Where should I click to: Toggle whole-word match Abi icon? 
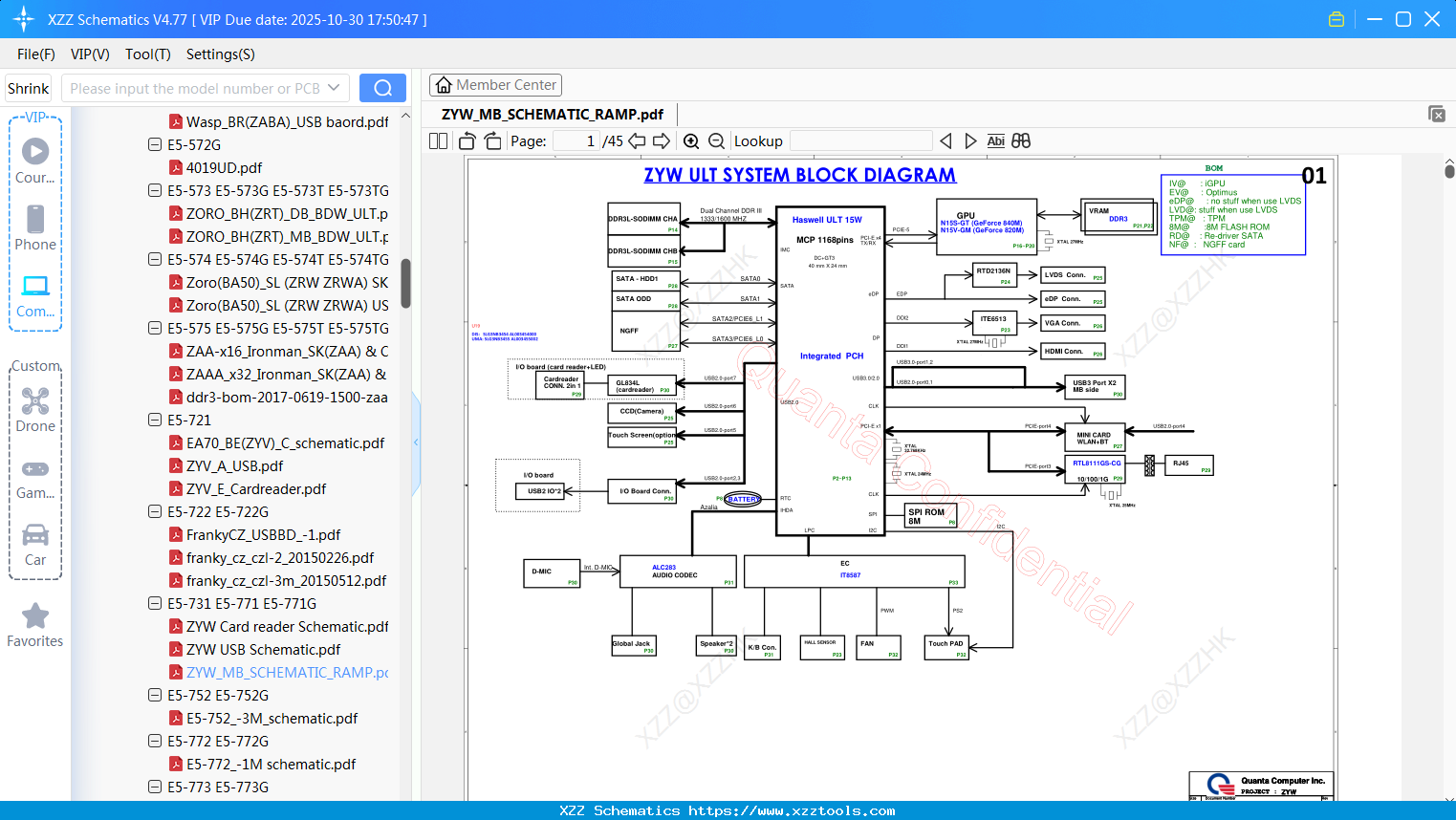[996, 141]
